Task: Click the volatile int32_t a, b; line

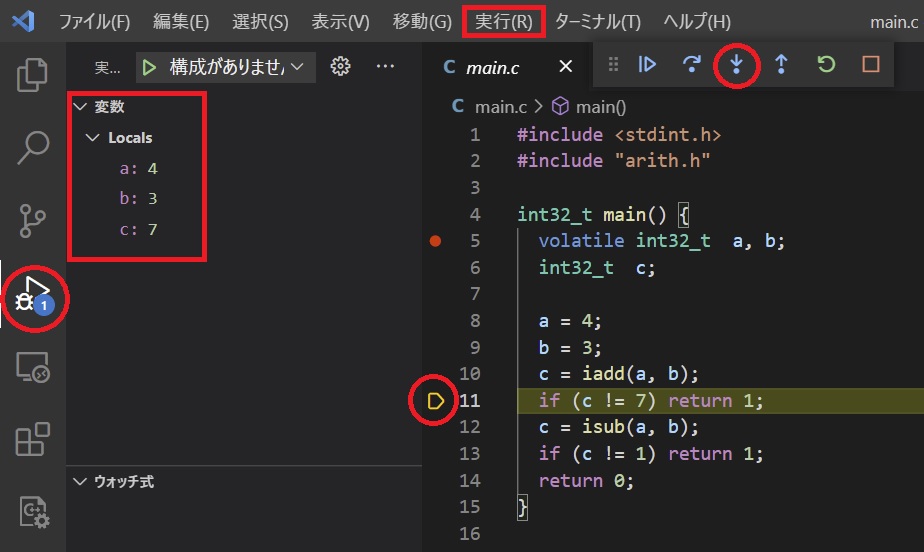Action: (661, 241)
